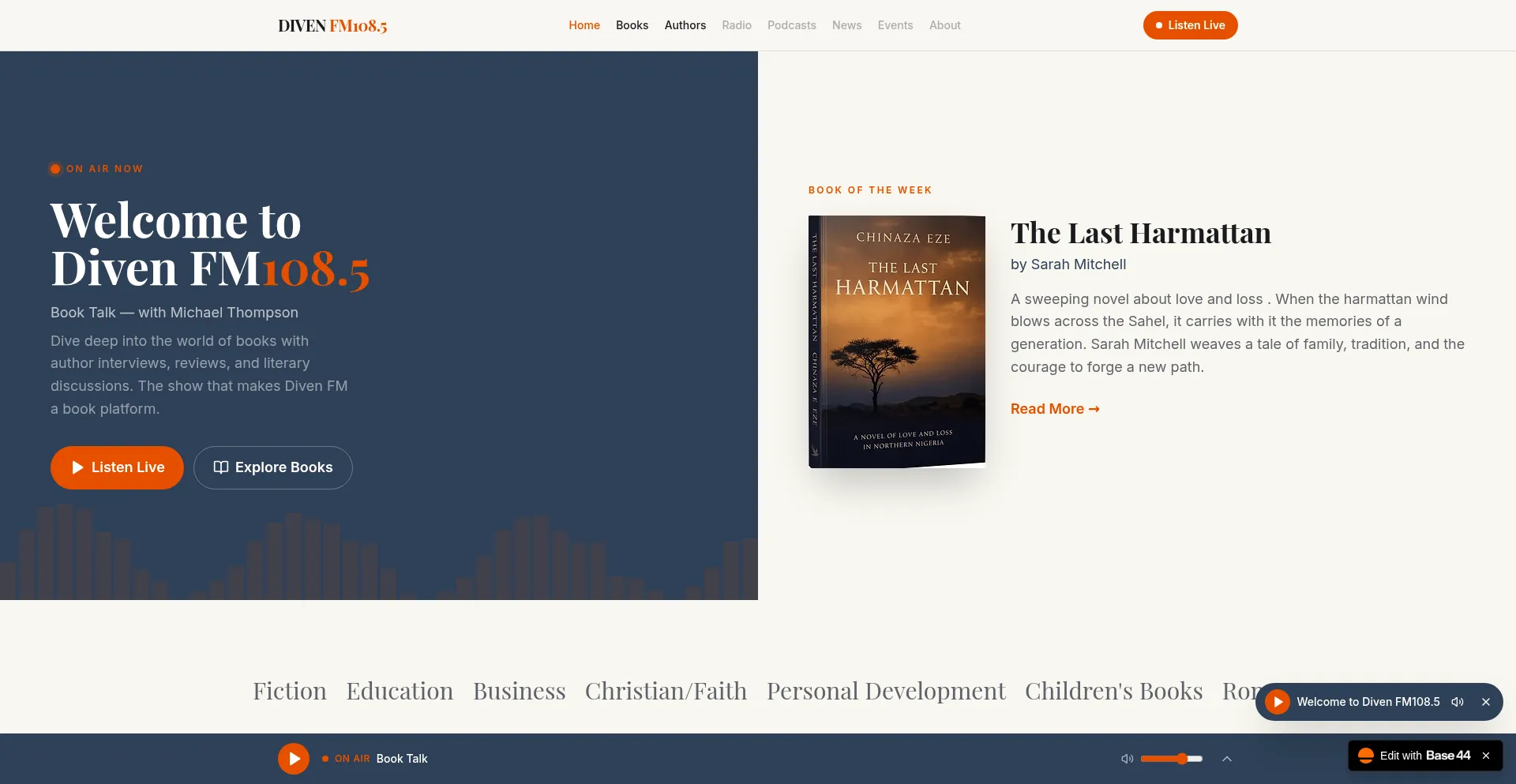The height and width of the screenshot is (784, 1516).
Task: Dismiss the Edit with Base44 badge
Action: point(1486,756)
